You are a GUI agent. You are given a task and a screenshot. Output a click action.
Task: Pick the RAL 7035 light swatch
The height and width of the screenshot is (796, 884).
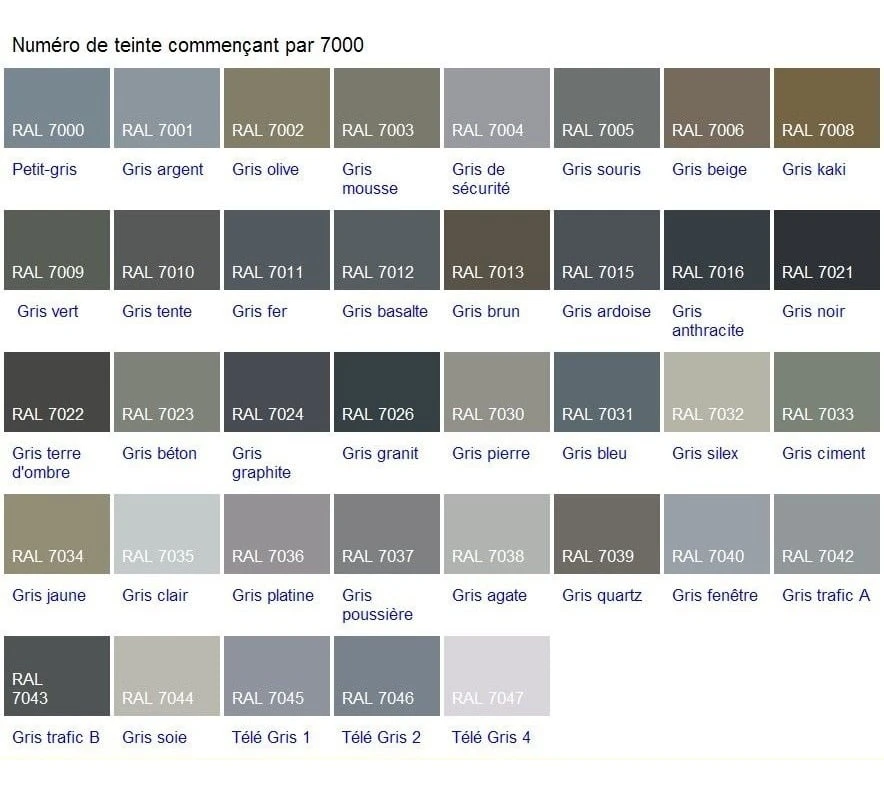click(167, 534)
